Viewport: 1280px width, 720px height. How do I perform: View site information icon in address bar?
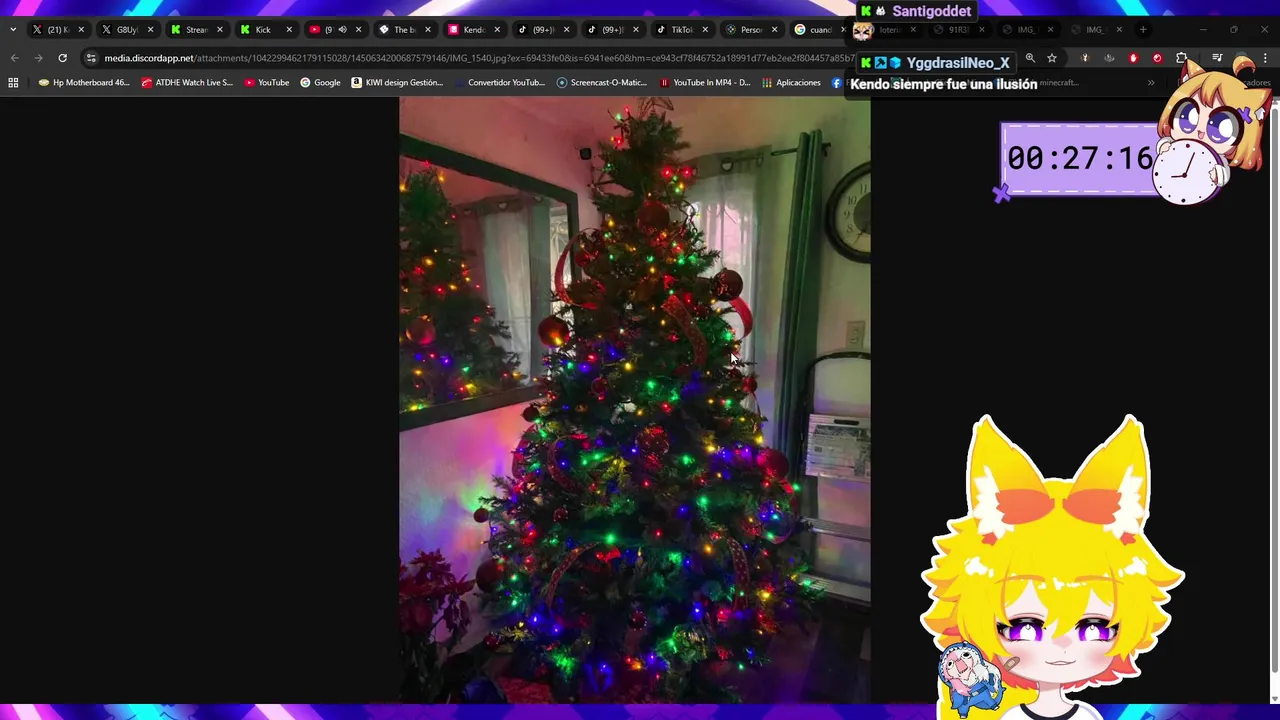tap(91, 58)
